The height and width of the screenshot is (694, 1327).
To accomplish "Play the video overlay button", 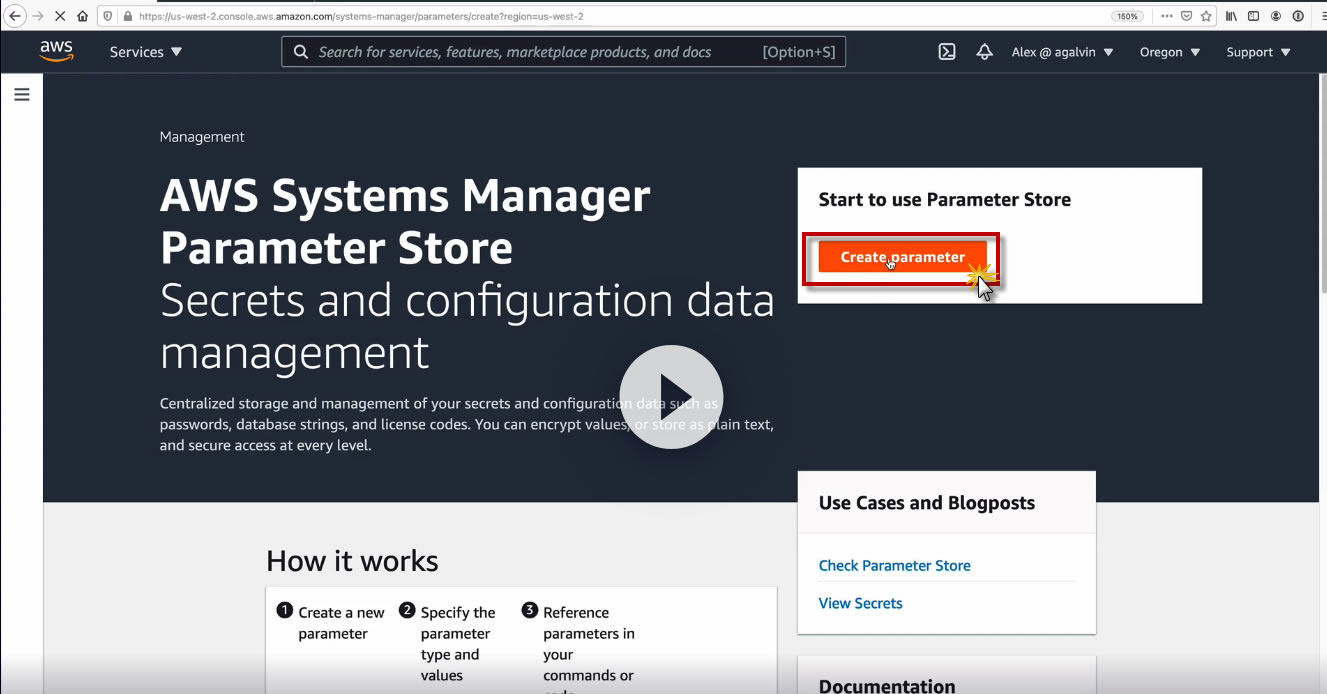I will tap(671, 396).
